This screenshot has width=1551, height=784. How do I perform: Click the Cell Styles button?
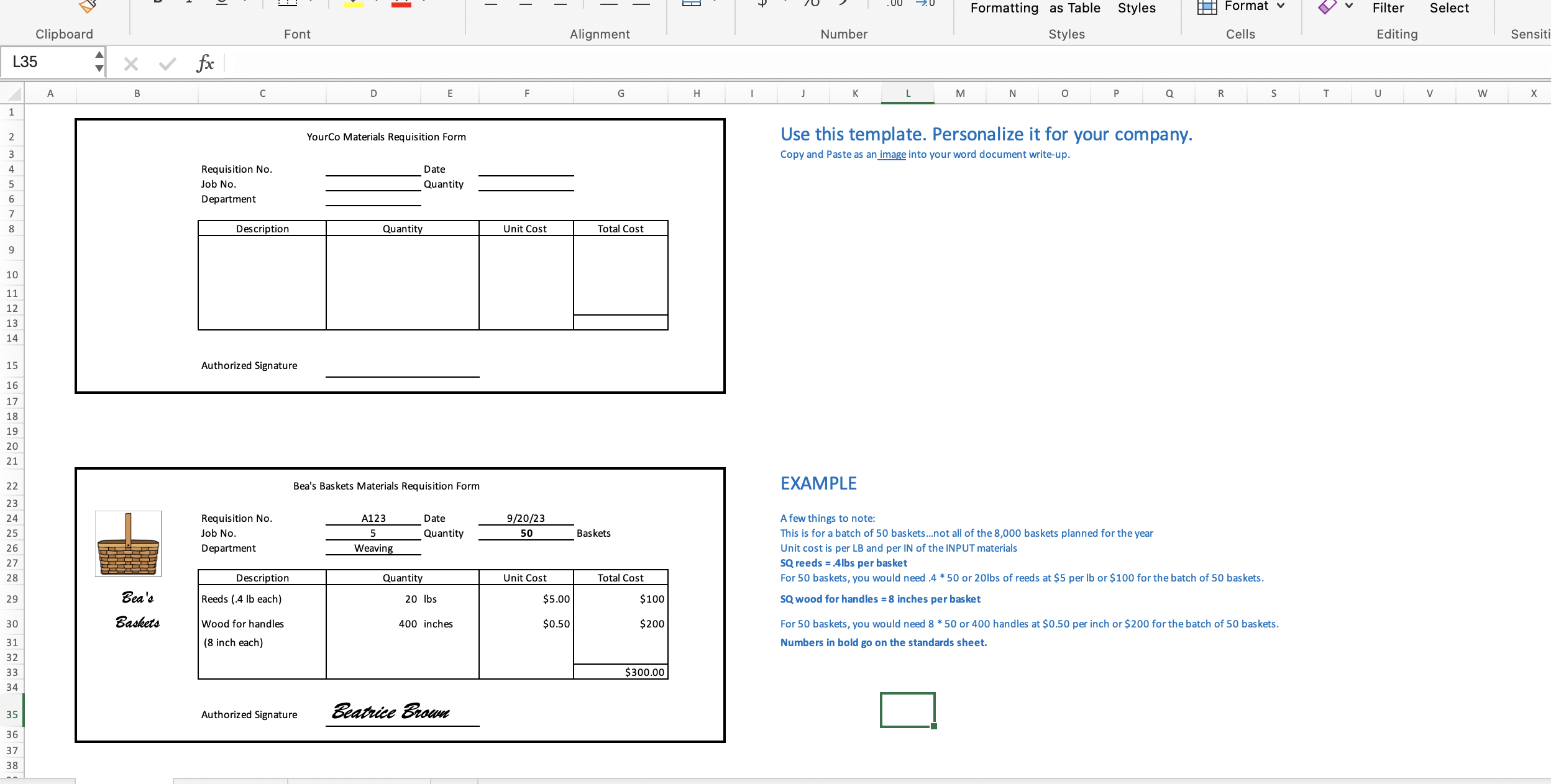pyautogui.click(x=1137, y=8)
